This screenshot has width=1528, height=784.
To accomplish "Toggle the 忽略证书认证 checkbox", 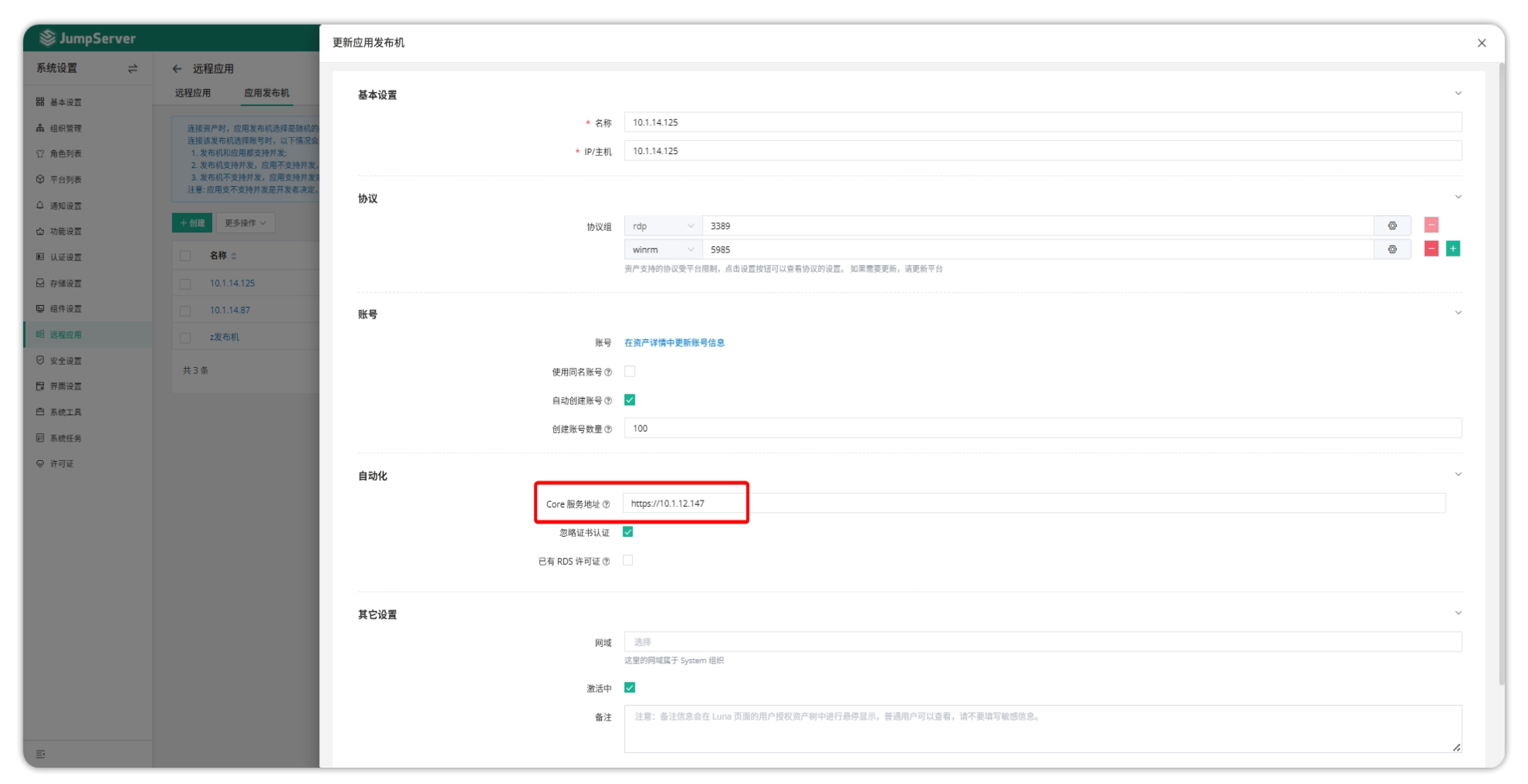I will [628, 532].
